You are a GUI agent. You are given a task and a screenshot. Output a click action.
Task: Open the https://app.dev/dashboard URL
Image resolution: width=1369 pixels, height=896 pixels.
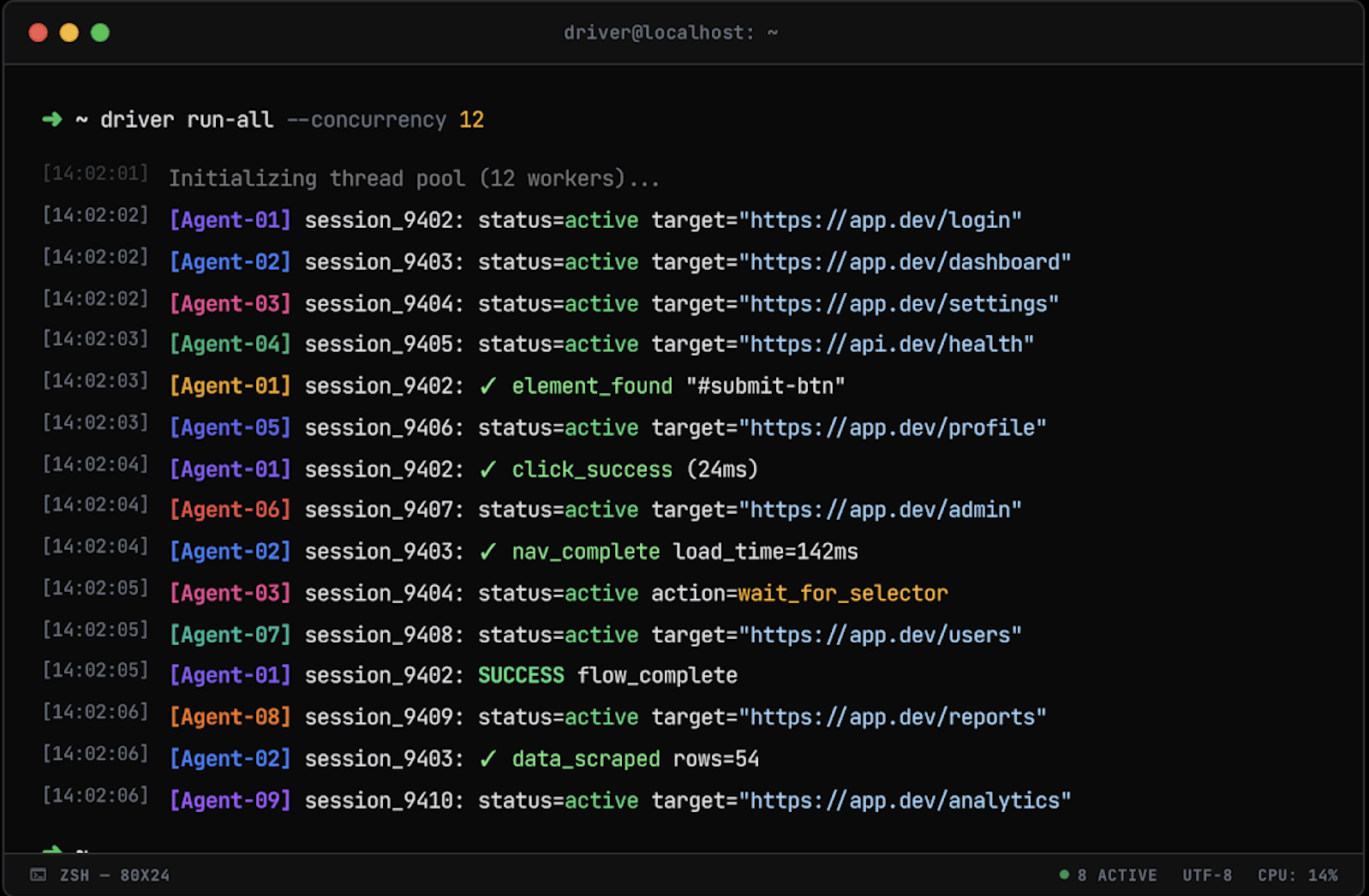[x=905, y=262]
